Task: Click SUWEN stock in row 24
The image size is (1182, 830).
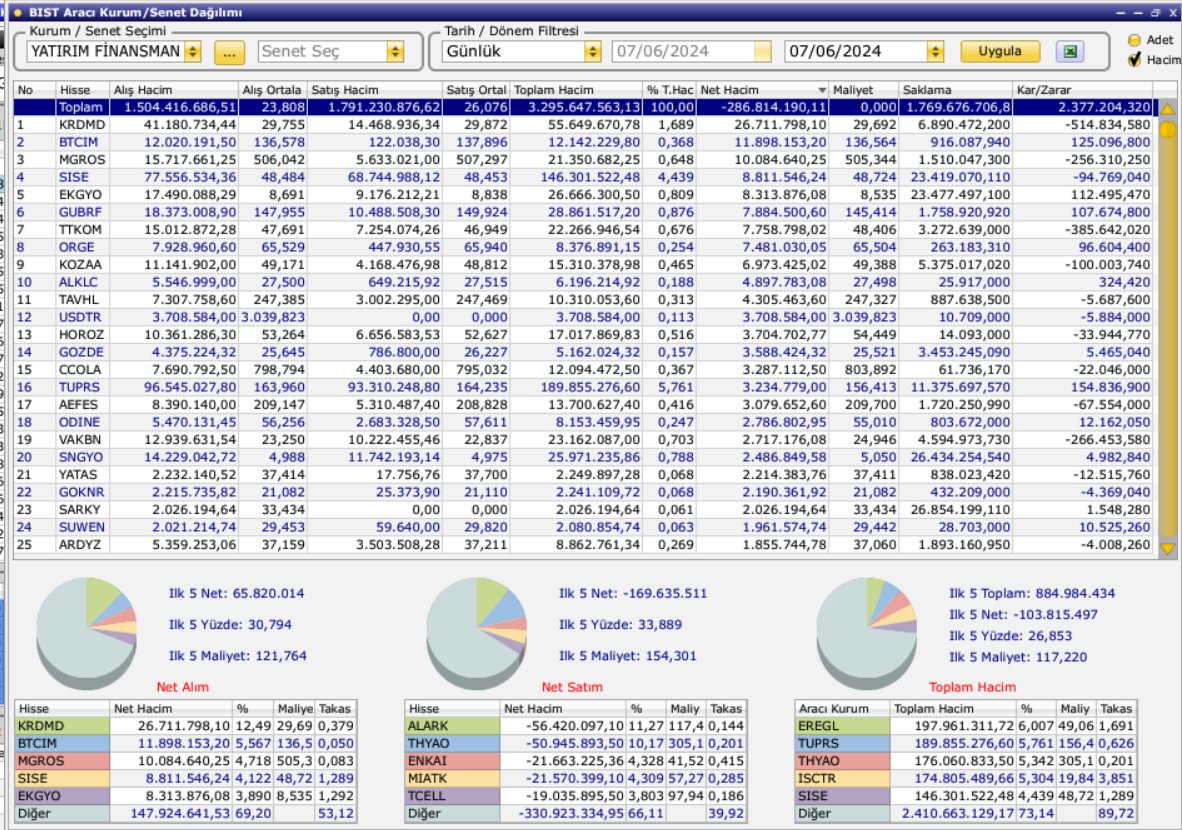Action: click(x=81, y=527)
